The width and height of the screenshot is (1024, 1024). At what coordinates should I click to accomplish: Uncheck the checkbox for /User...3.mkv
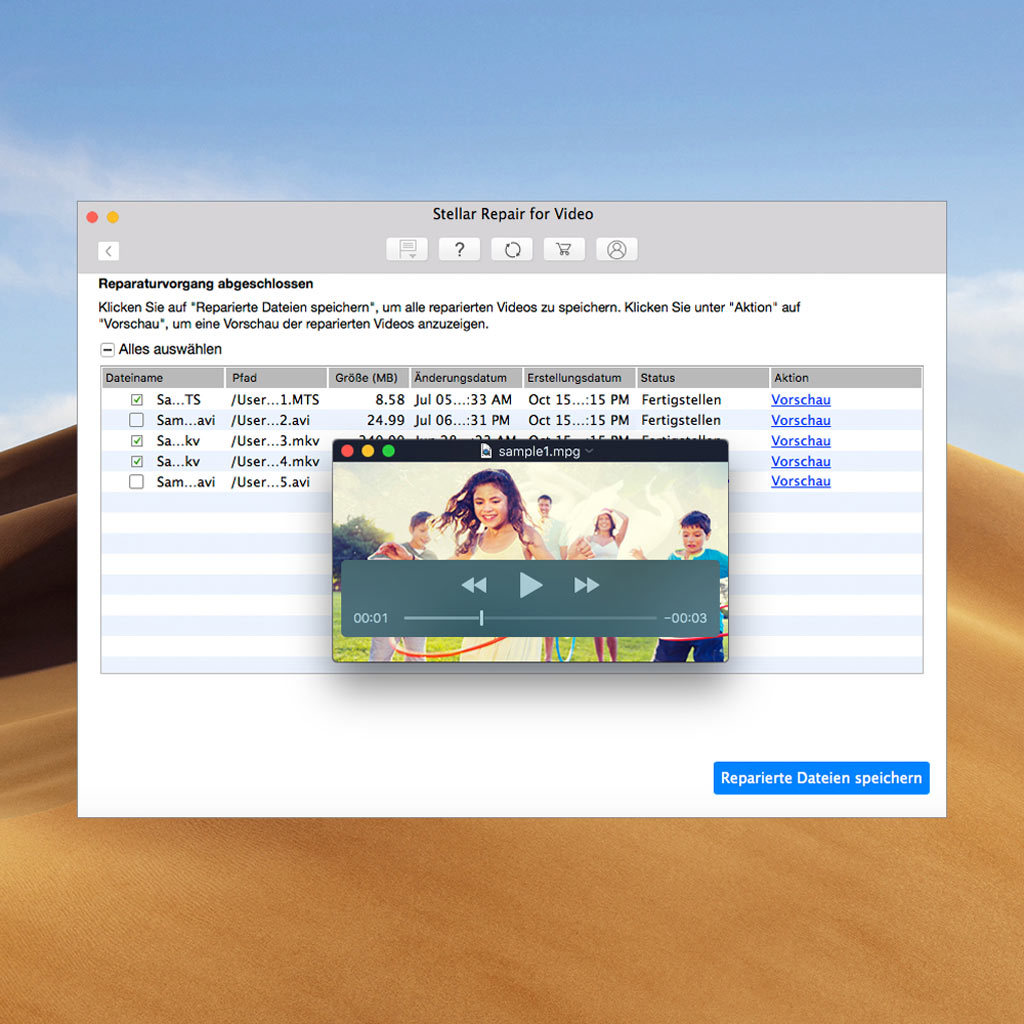(136, 440)
